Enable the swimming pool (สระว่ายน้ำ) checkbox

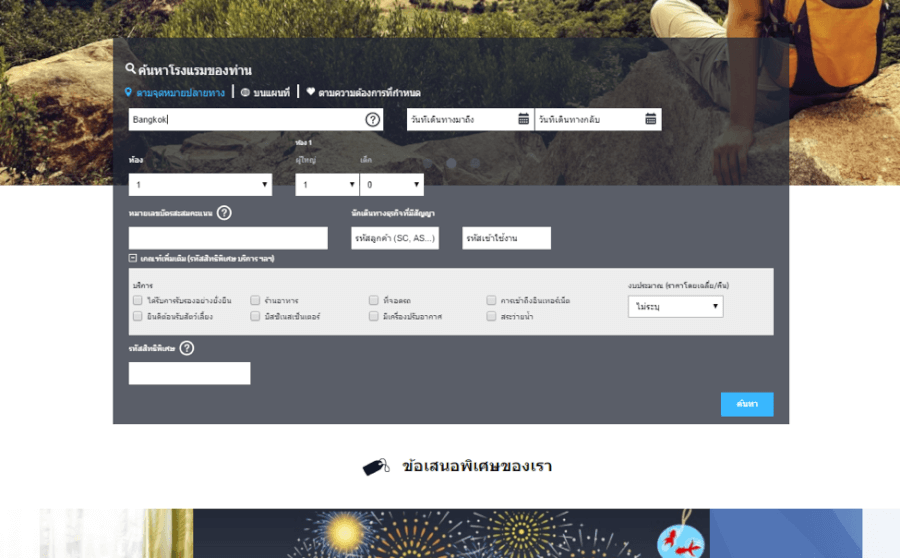[492, 316]
